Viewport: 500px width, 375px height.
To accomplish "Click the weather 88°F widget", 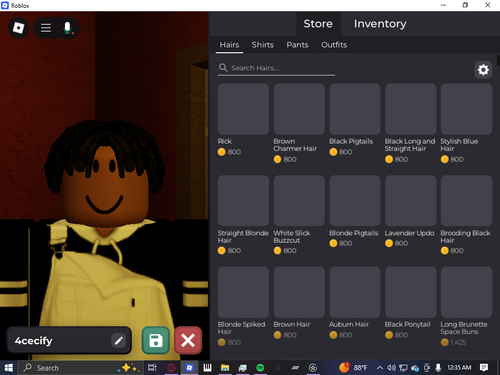I will click(353, 368).
